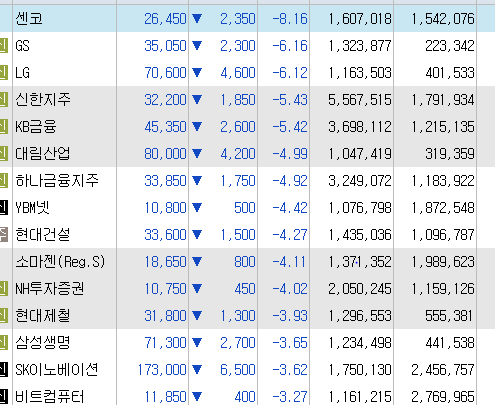Click the KB금융 price 45,350
Viewport: 495px width, 405px height.
click(165, 127)
